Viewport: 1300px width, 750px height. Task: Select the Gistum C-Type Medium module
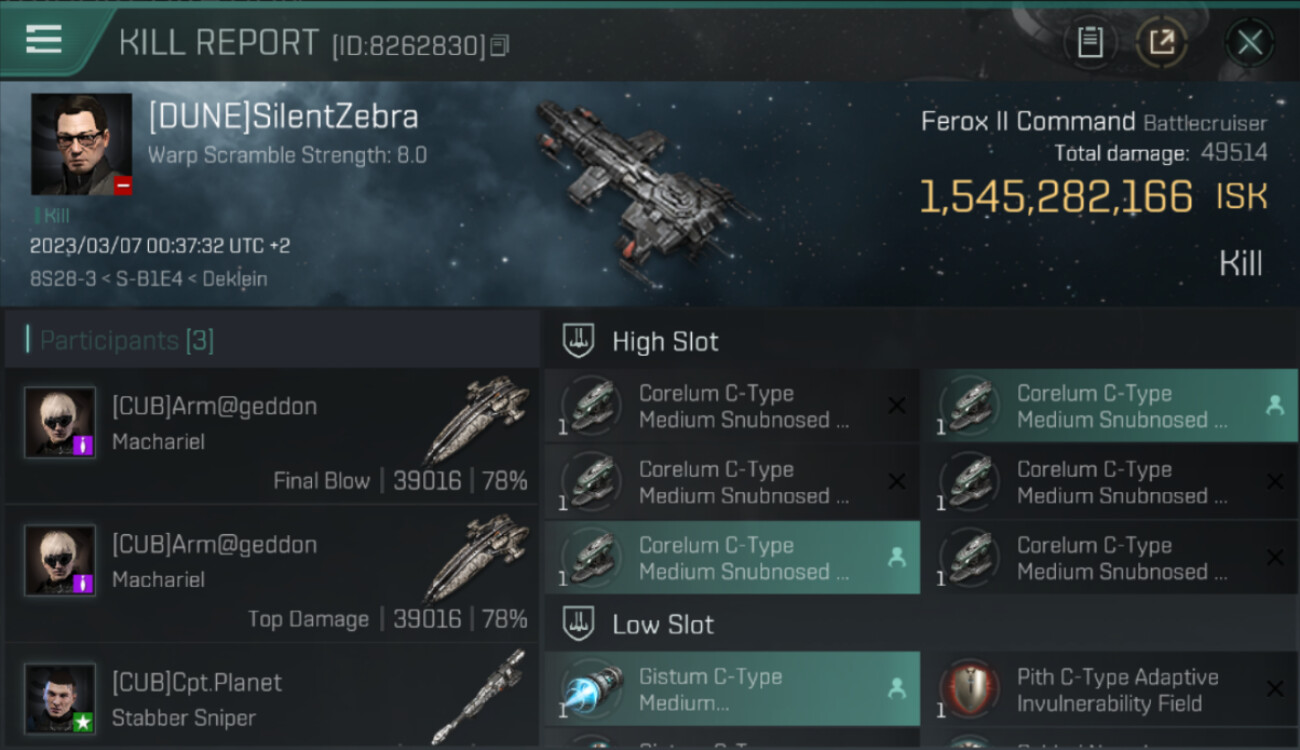(732, 689)
